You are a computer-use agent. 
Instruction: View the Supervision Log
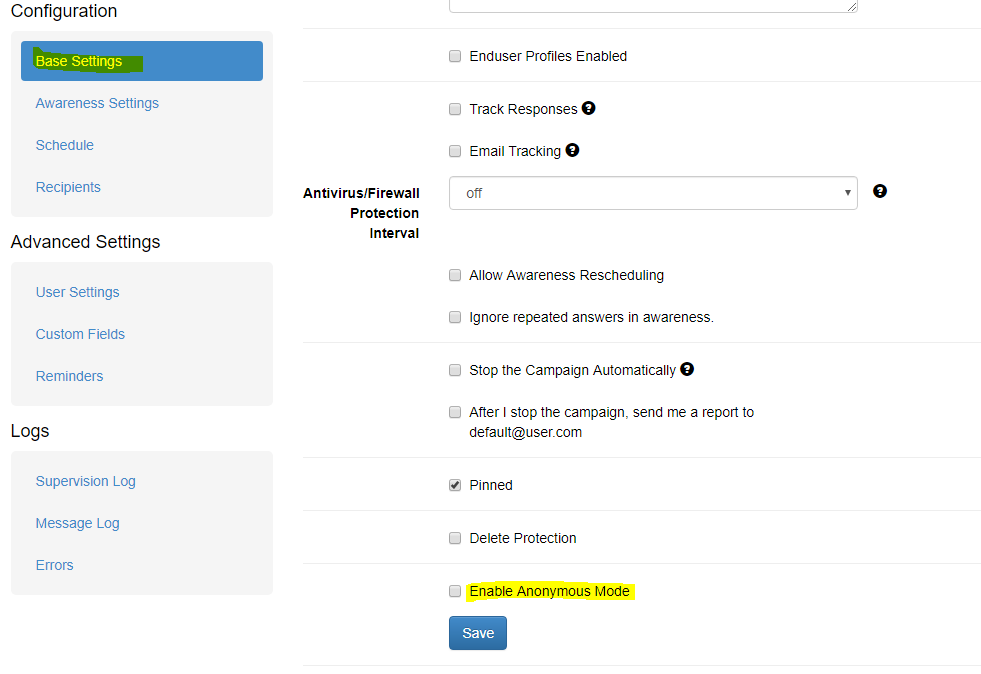[86, 481]
